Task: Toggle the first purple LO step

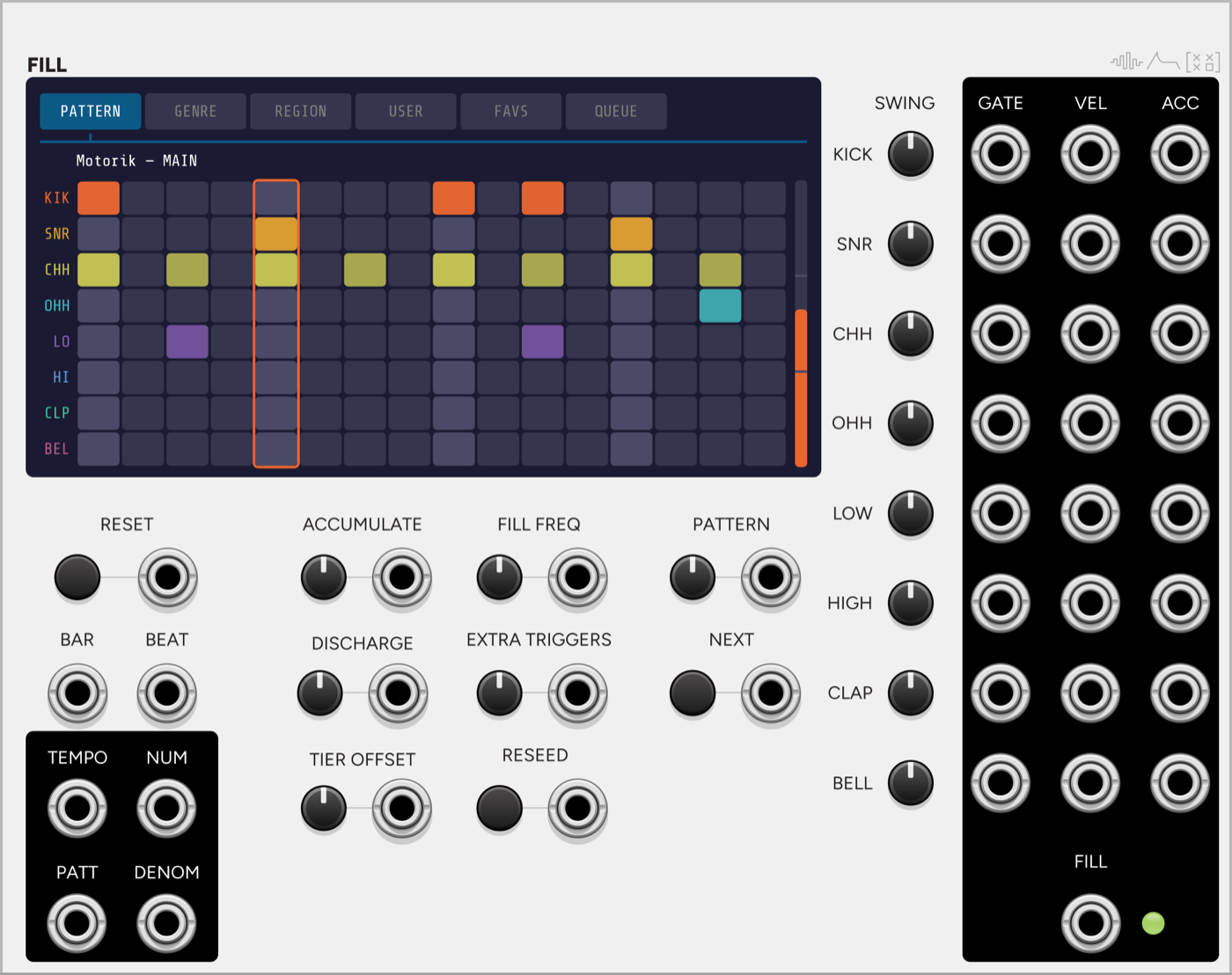Action: point(187,341)
